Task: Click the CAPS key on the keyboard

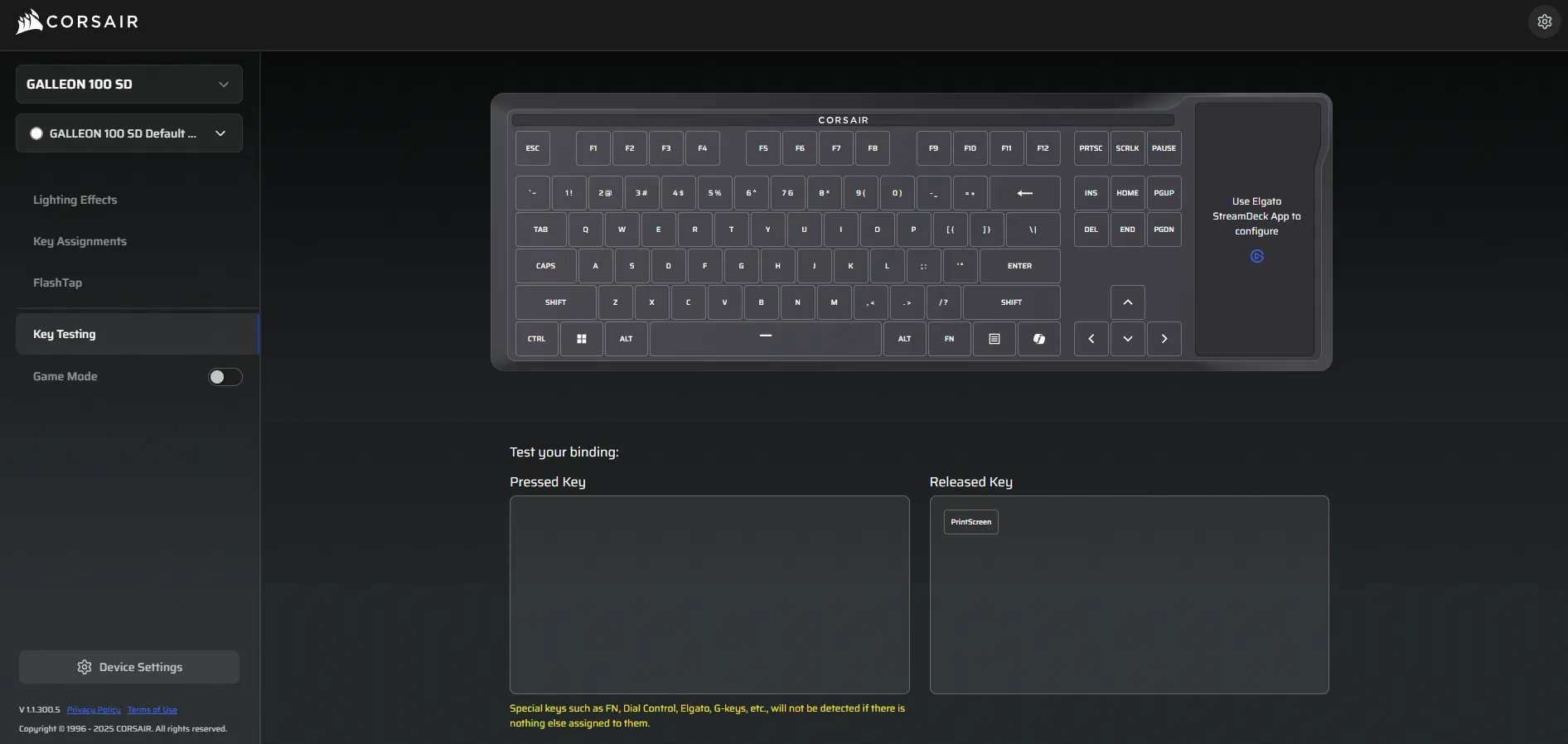Action: (x=546, y=266)
